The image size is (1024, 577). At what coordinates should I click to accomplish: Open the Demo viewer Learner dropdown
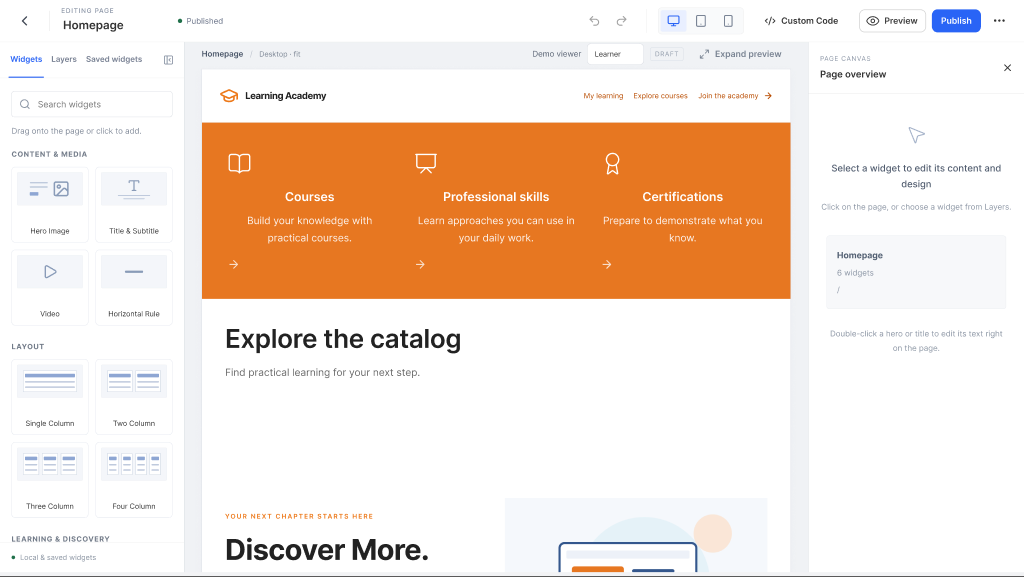point(615,54)
